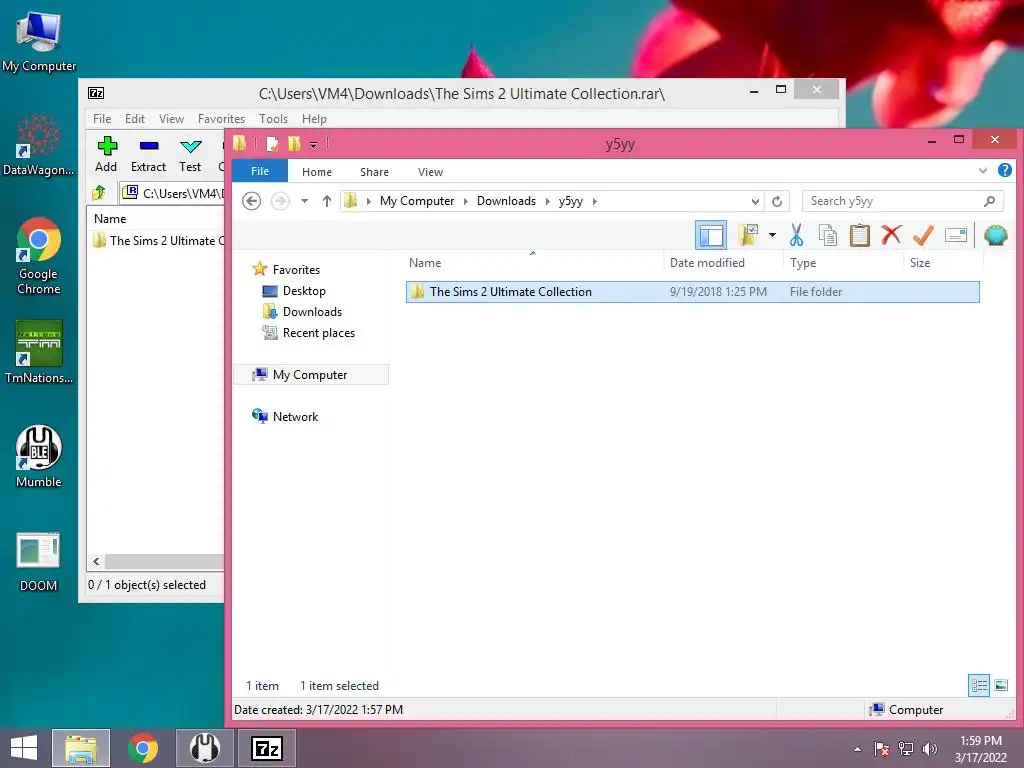This screenshot has width=1024, height=768.
Task: Click the My Computer breadcrumb segment
Action: coord(417,201)
